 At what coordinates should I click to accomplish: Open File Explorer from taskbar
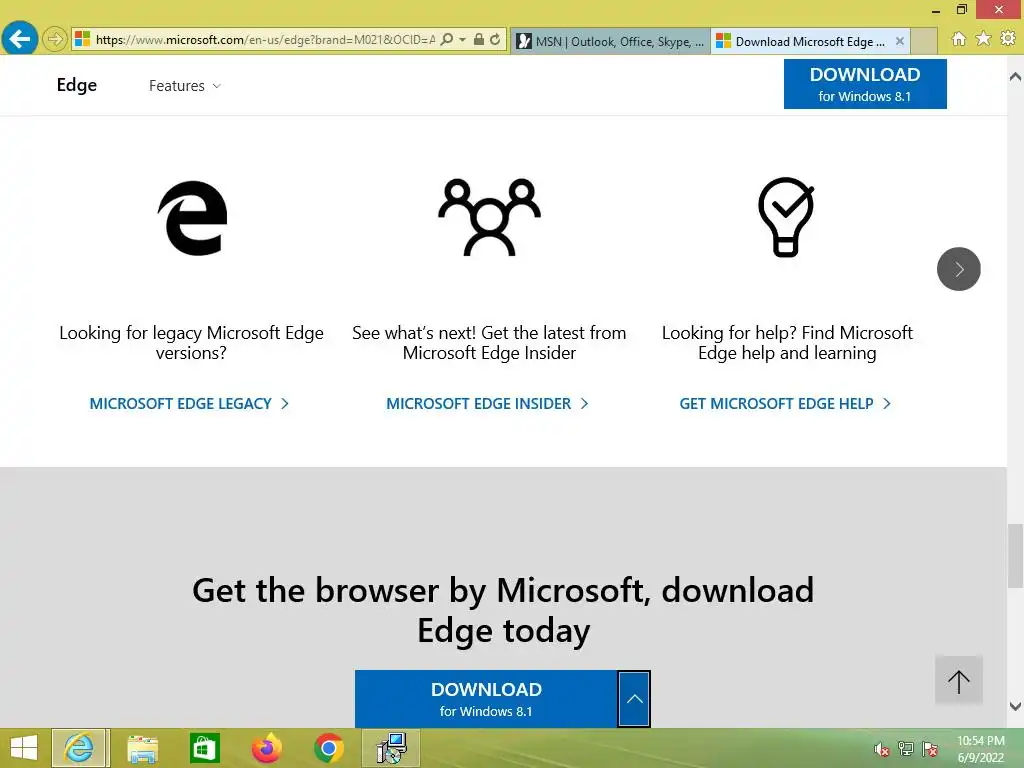(x=143, y=748)
